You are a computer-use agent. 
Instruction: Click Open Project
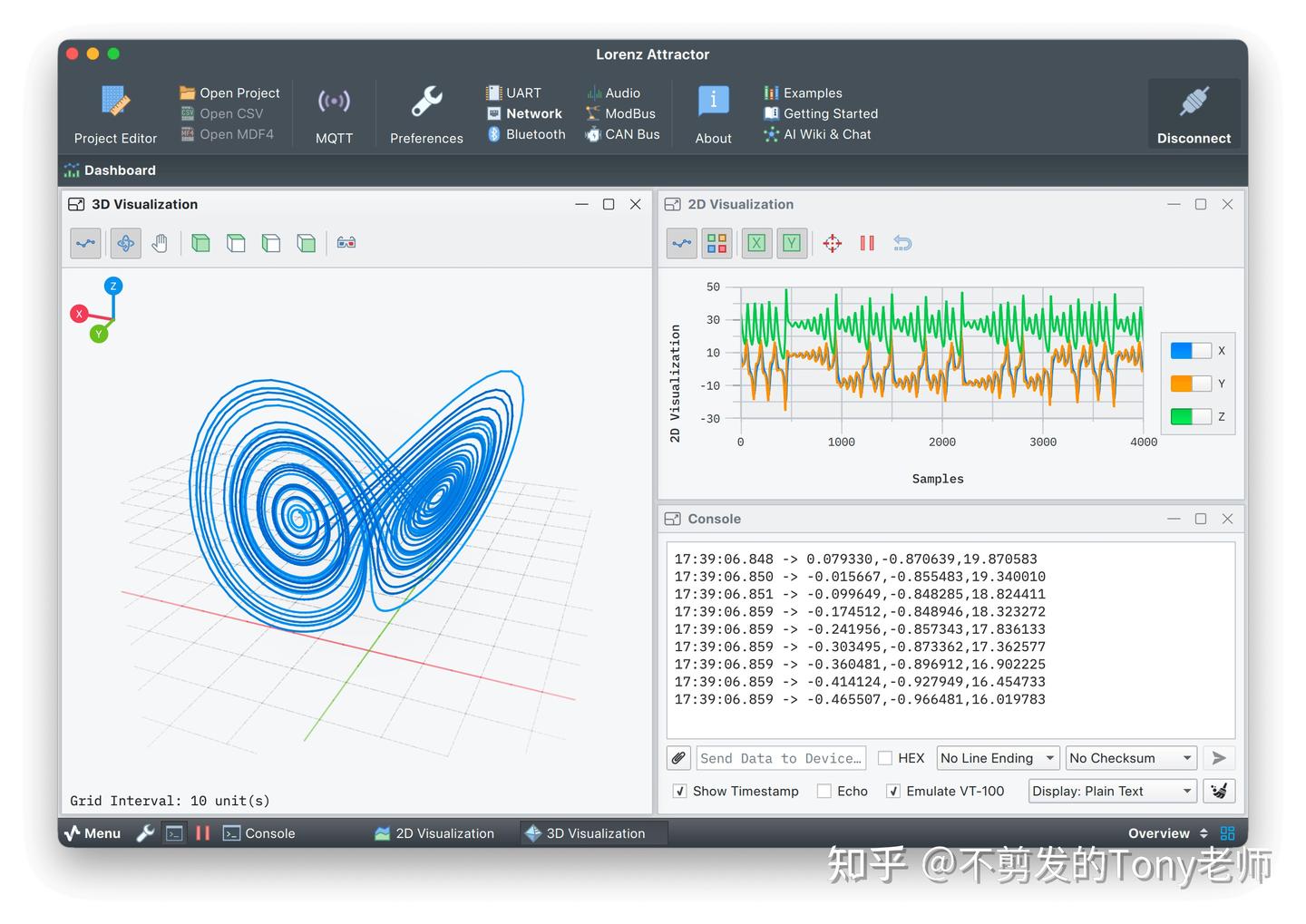click(x=230, y=92)
